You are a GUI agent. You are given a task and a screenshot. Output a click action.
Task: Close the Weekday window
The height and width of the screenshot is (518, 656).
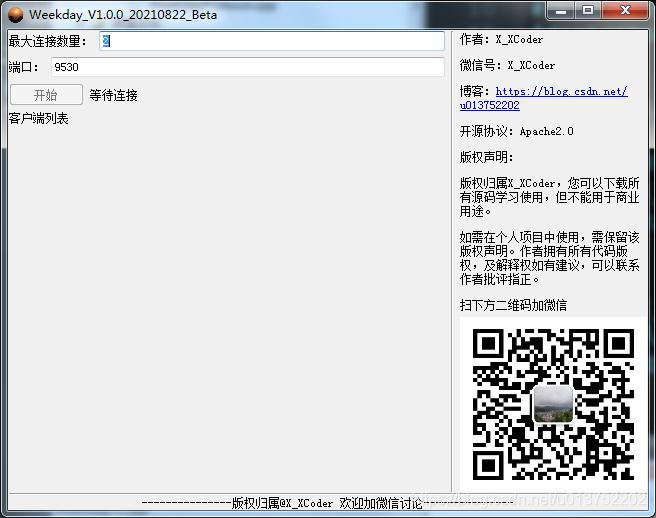(x=625, y=10)
